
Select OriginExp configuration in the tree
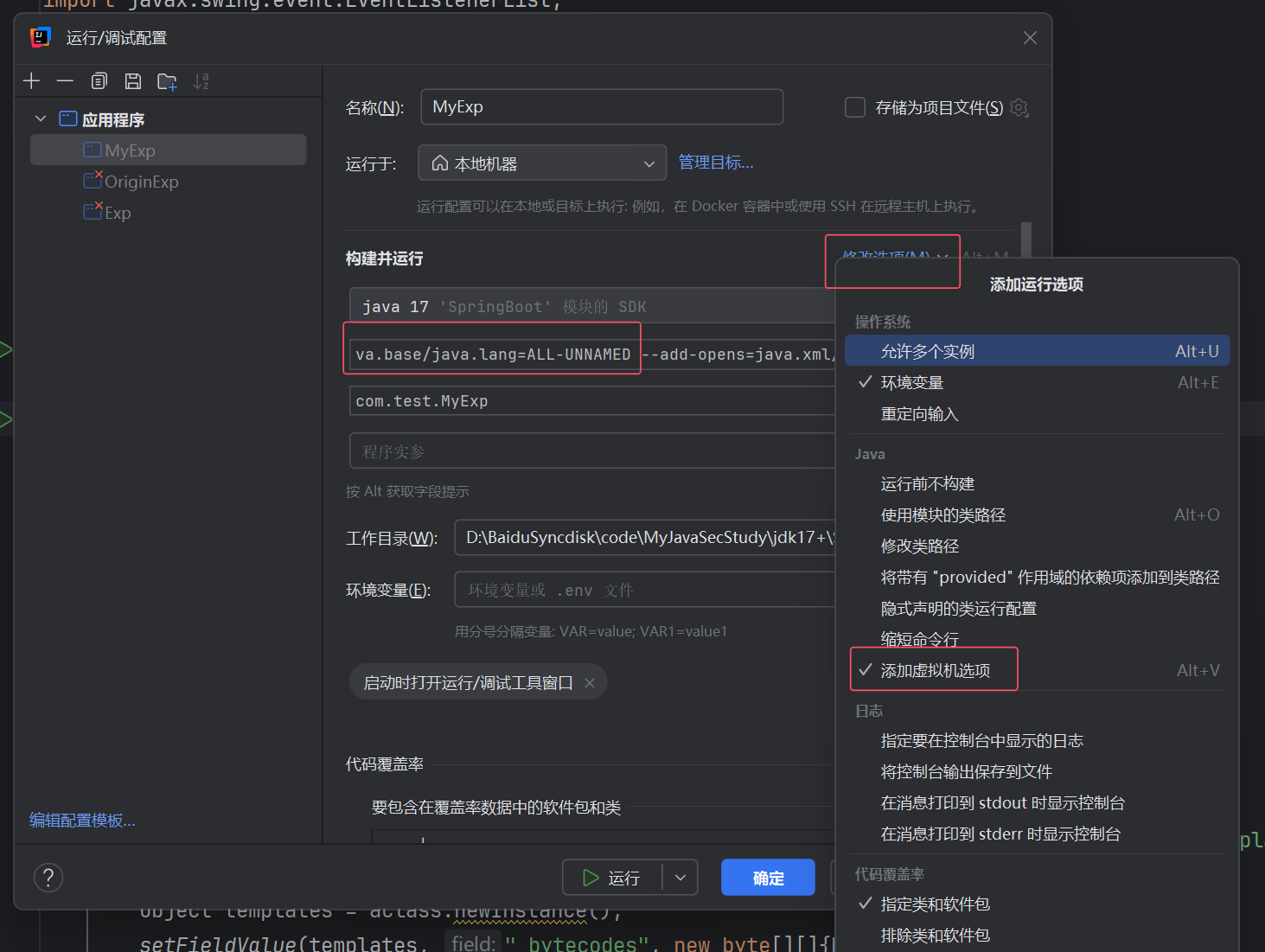[x=141, y=182]
